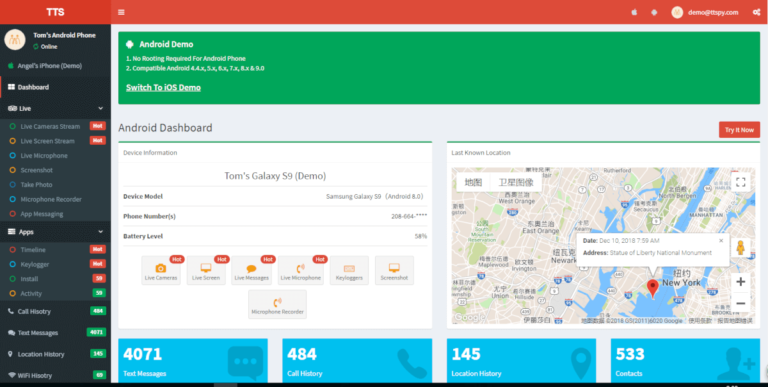Click the Statue of Liberty address text
Image resolution: width=768 pixels, height=387 pixels.
pos(661,253)
